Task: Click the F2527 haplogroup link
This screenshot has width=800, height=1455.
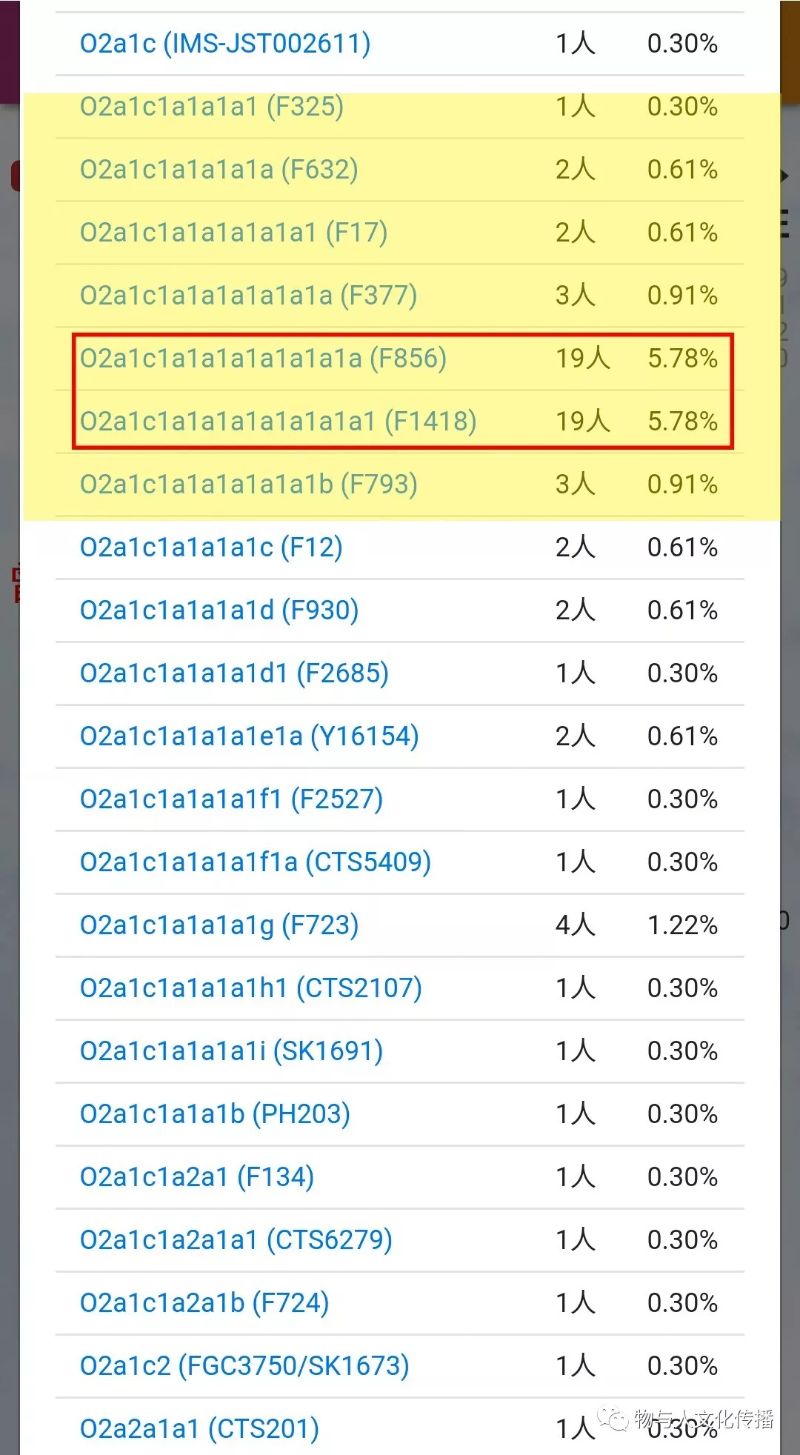Action: pyautogui.click(x=232, y=800)
